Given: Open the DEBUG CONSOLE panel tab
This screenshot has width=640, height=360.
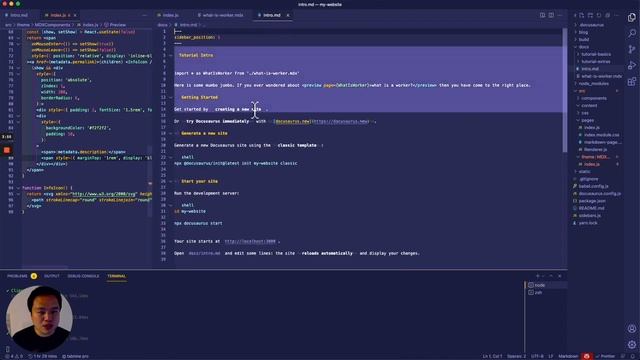Looking at the screenshot, I should [83, 276].
